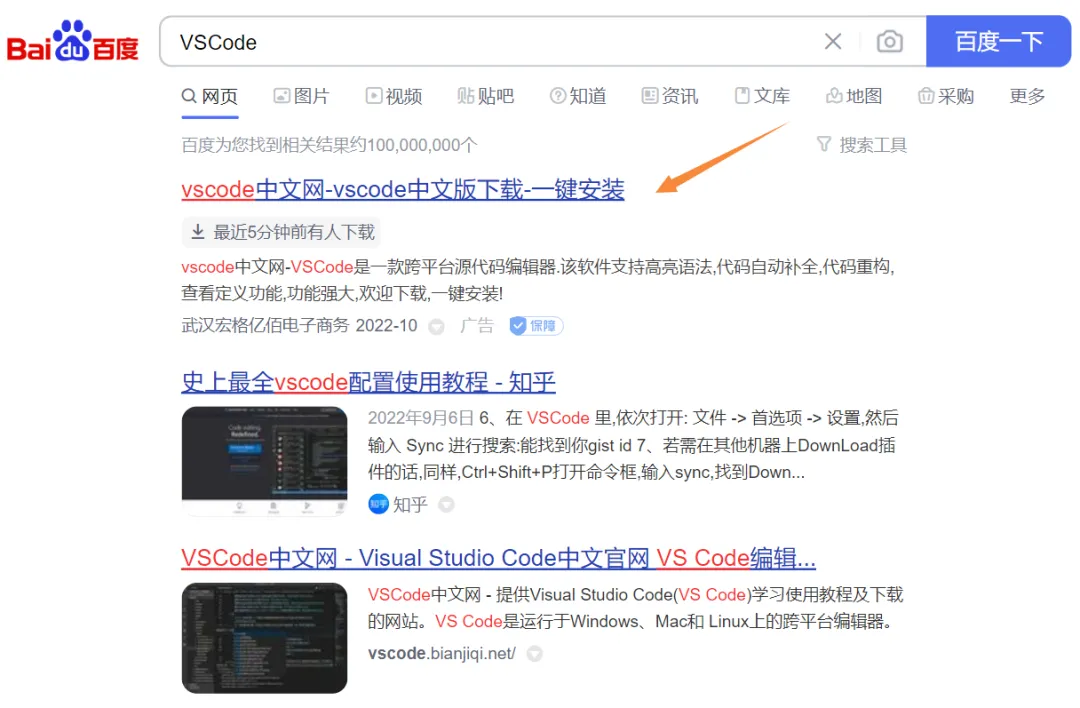Open the vscode中文网 一键安装 result link
Viewport: 1080px width, 708px height.
[x=403, y=189]
